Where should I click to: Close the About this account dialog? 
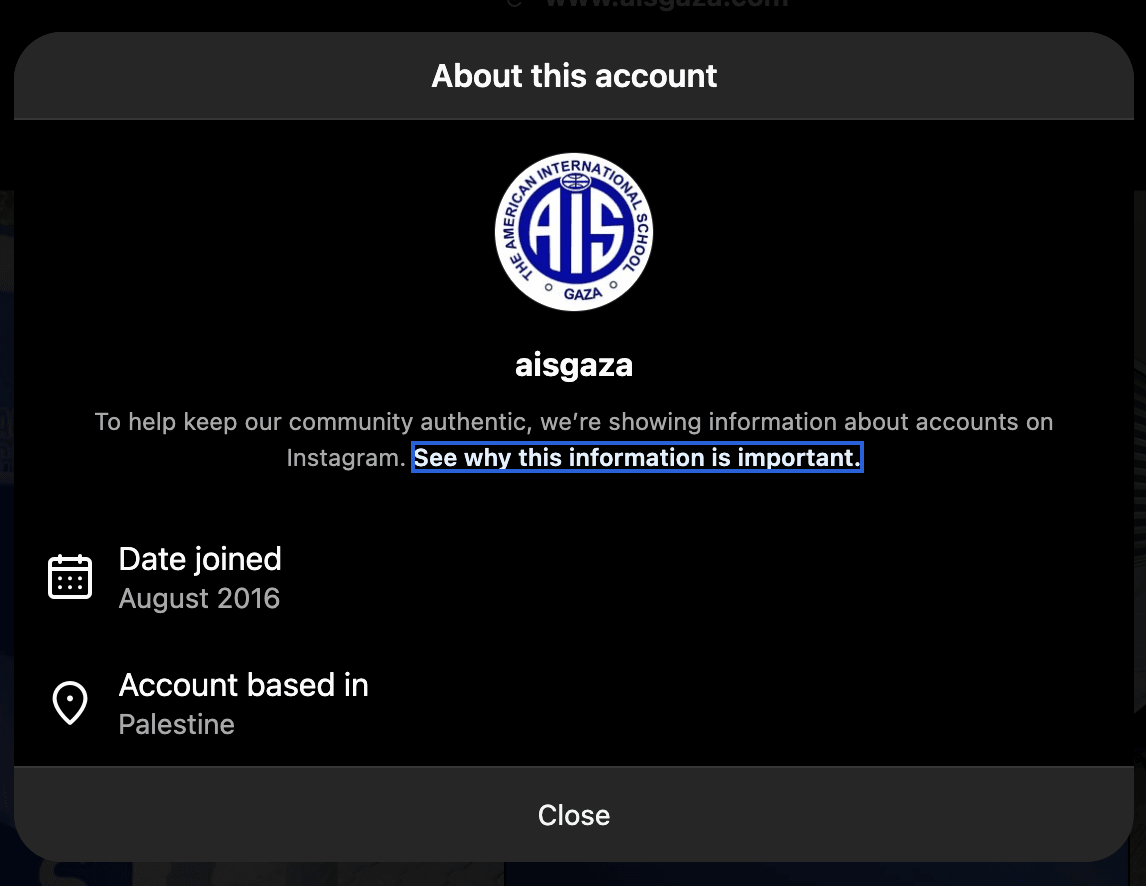pyautogui.click(x=574, y=815)
